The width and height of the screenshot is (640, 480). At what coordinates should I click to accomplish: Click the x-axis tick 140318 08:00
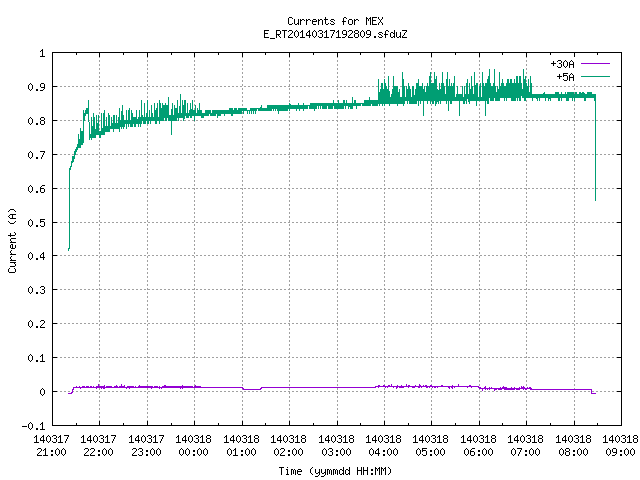(573, 446)
